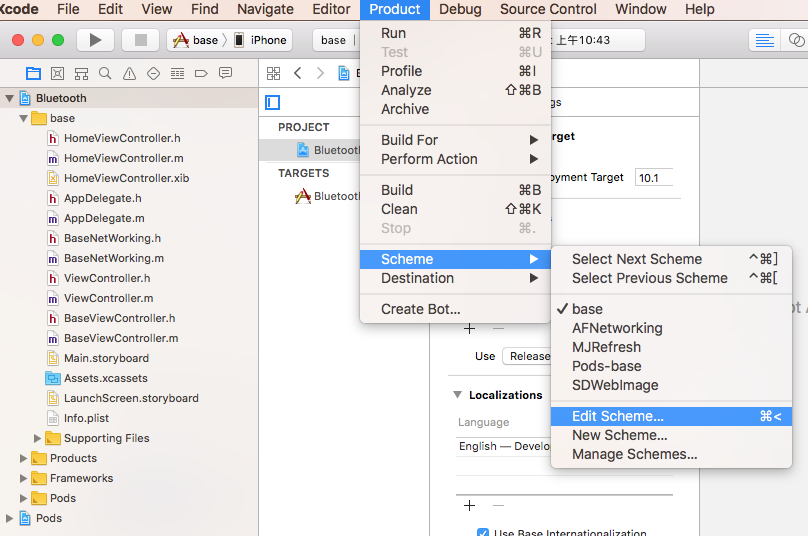Open the Release configuration dropdown

[x=527, y=356]
